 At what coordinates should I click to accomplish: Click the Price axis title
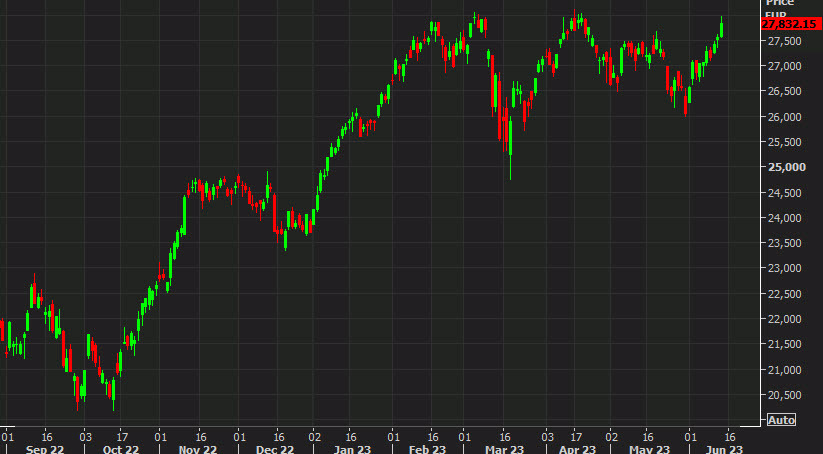tap(780, 3)
